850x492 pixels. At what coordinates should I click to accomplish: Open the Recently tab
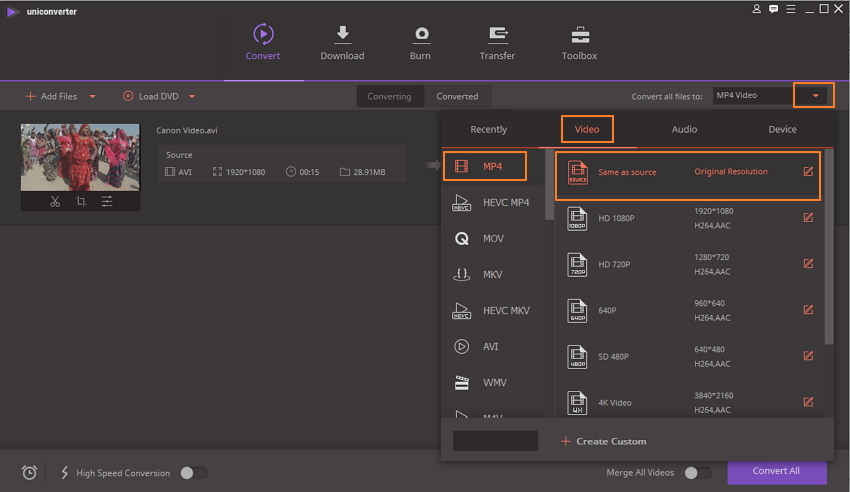click(488, 130)
